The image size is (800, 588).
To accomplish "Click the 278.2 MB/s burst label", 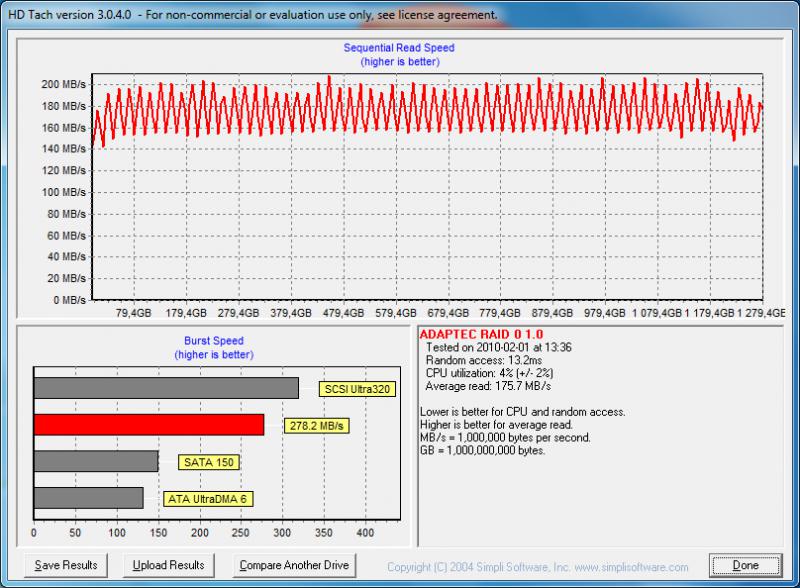I will (x=316, y=426).
